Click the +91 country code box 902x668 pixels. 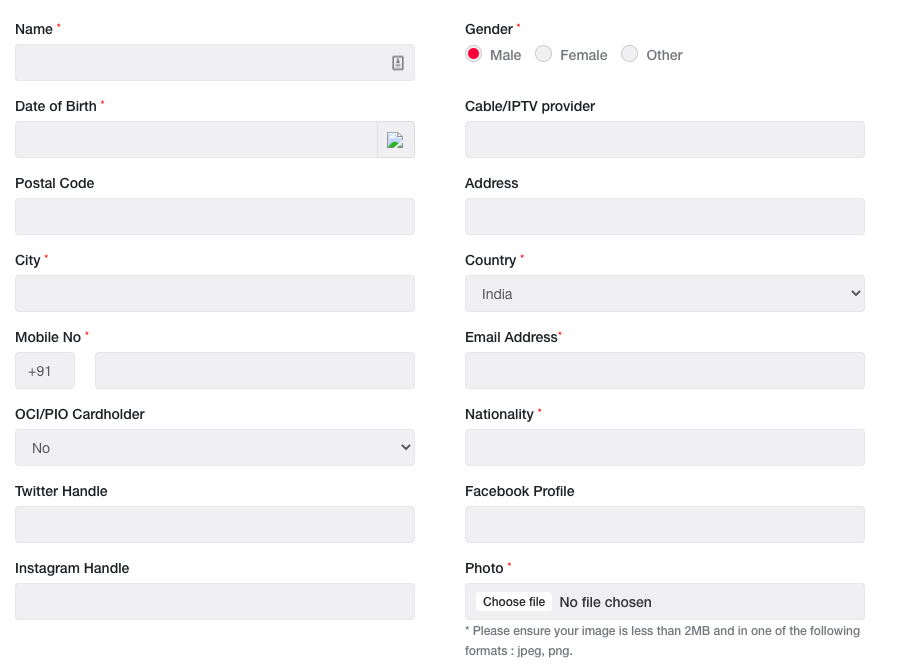[44, 371]
